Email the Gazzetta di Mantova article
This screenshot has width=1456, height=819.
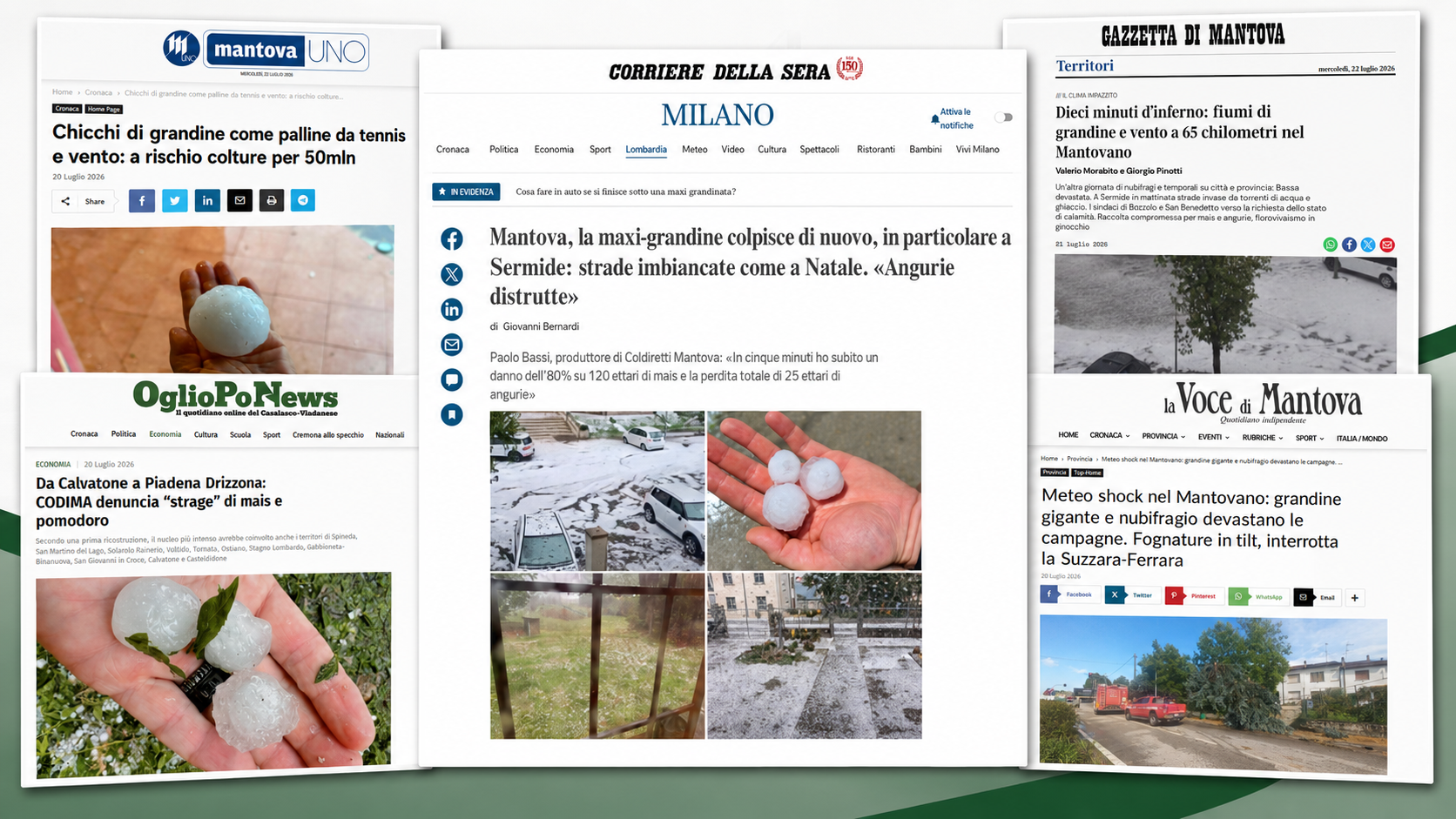pos(1387,245)
